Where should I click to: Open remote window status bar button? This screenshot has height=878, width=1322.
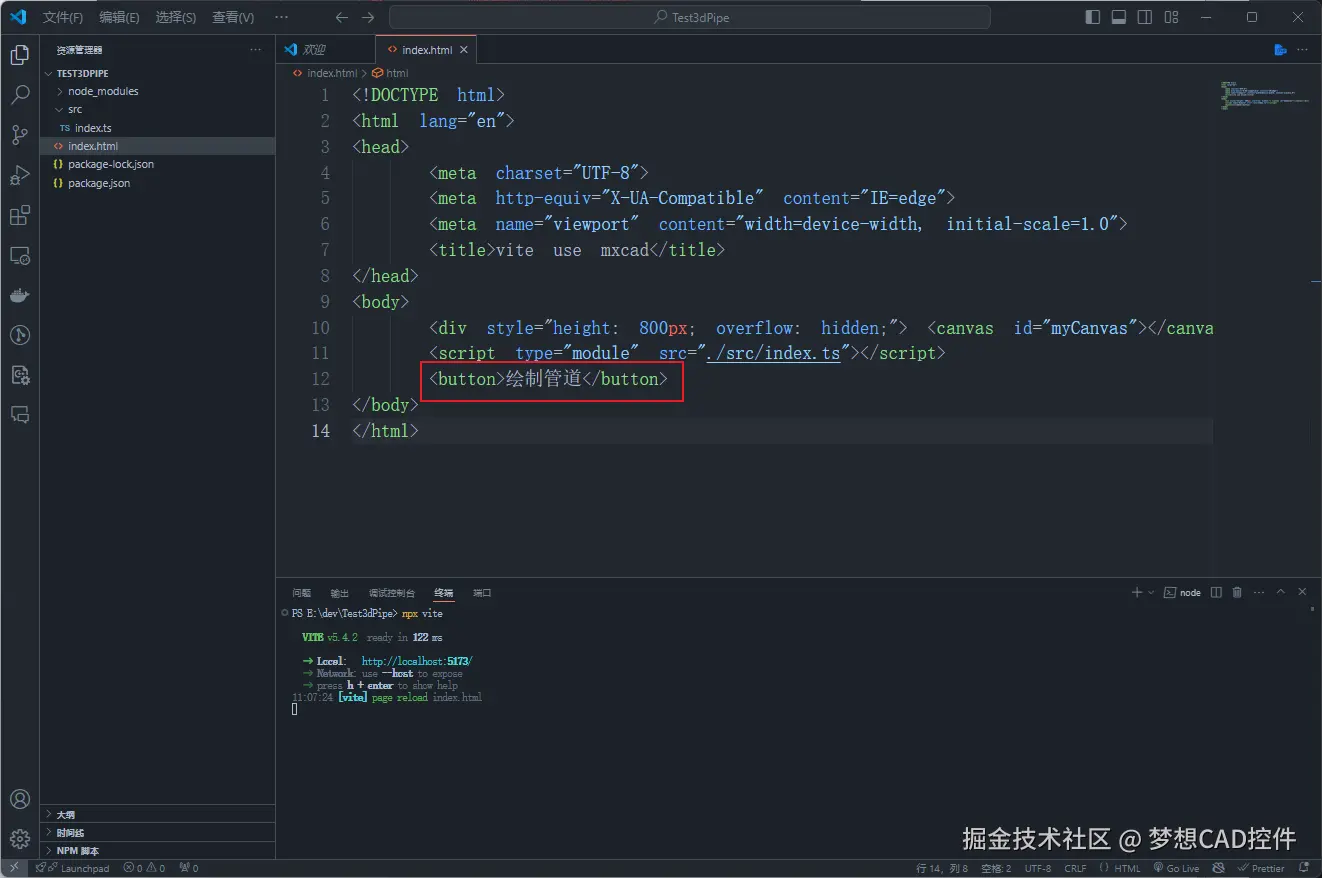click(14, 868)
